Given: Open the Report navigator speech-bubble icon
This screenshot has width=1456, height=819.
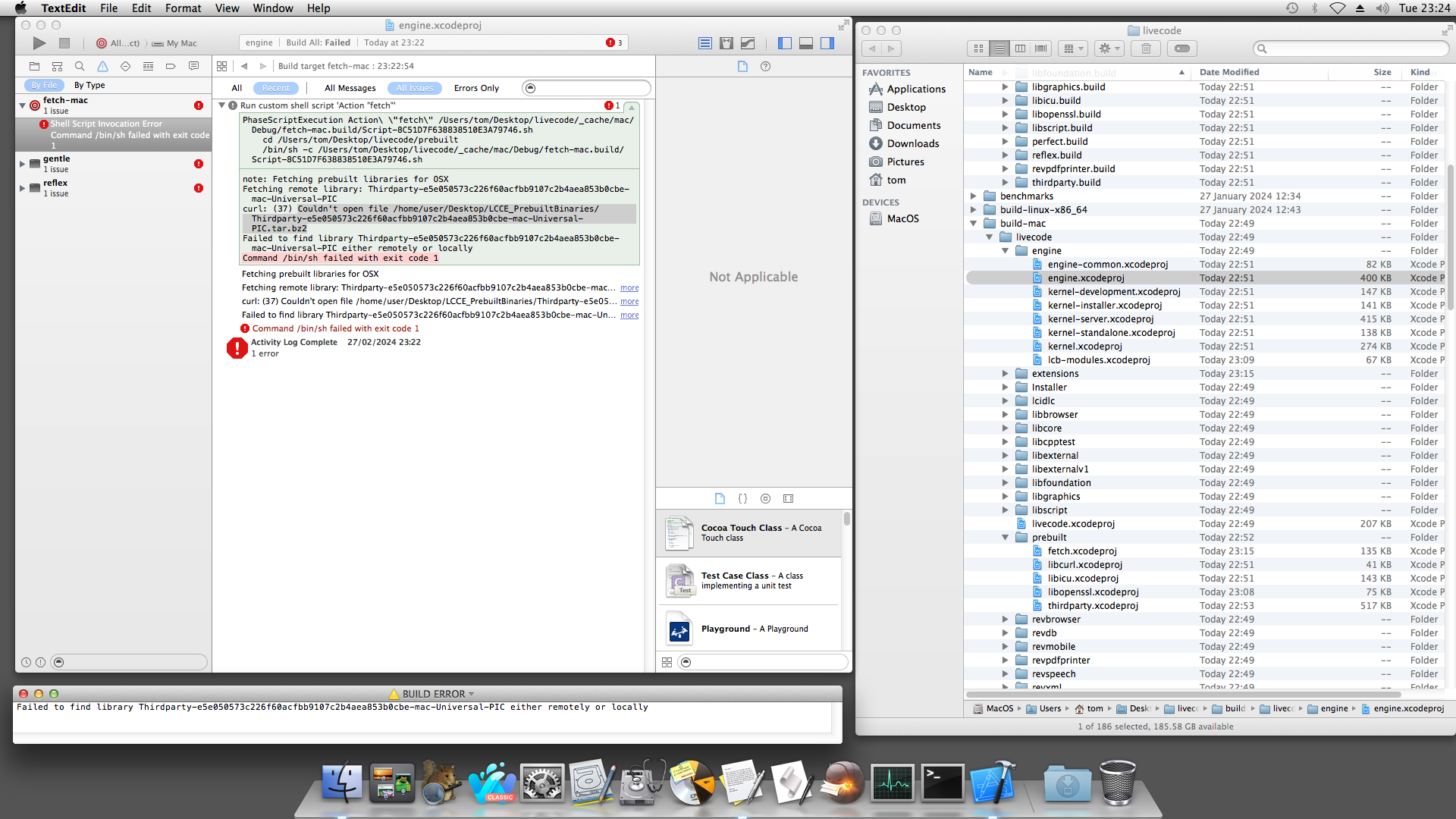Looking at the screenshot, I should [193, 66].
